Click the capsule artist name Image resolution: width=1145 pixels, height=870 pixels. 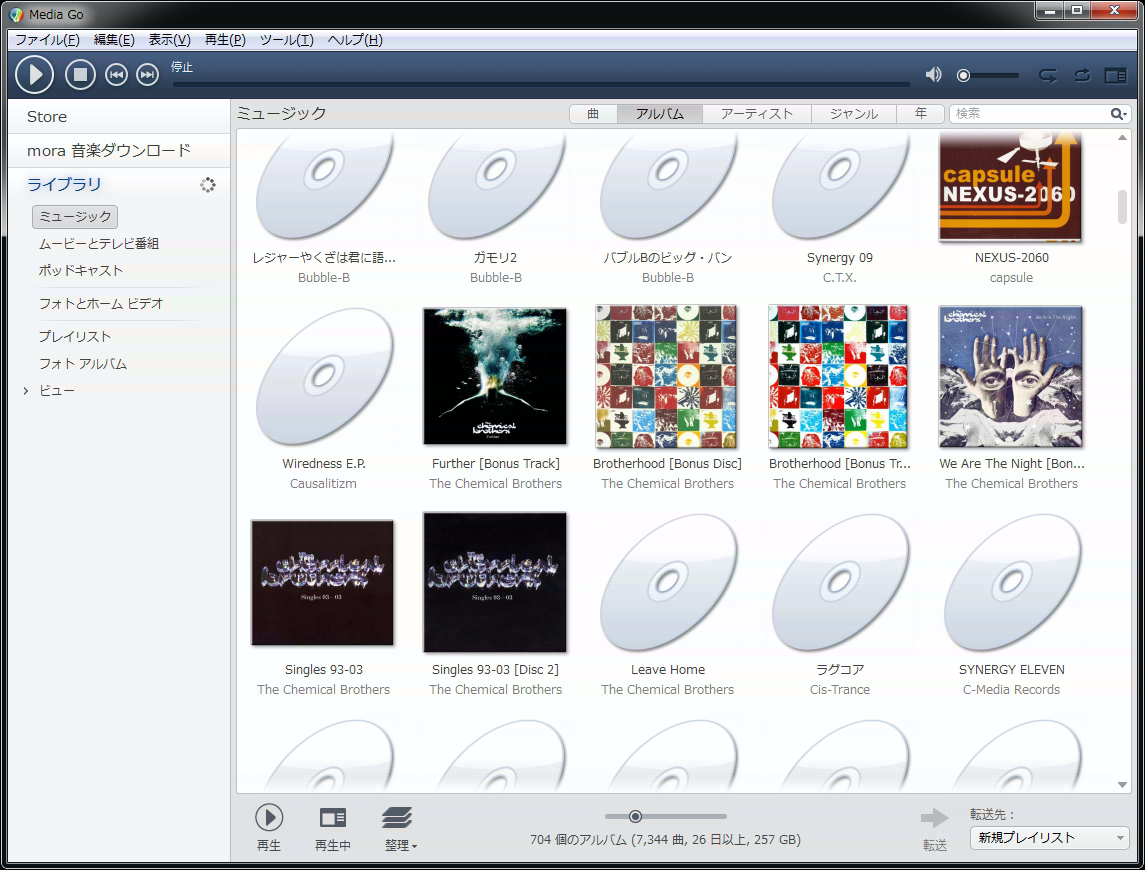pos(1011,278)
